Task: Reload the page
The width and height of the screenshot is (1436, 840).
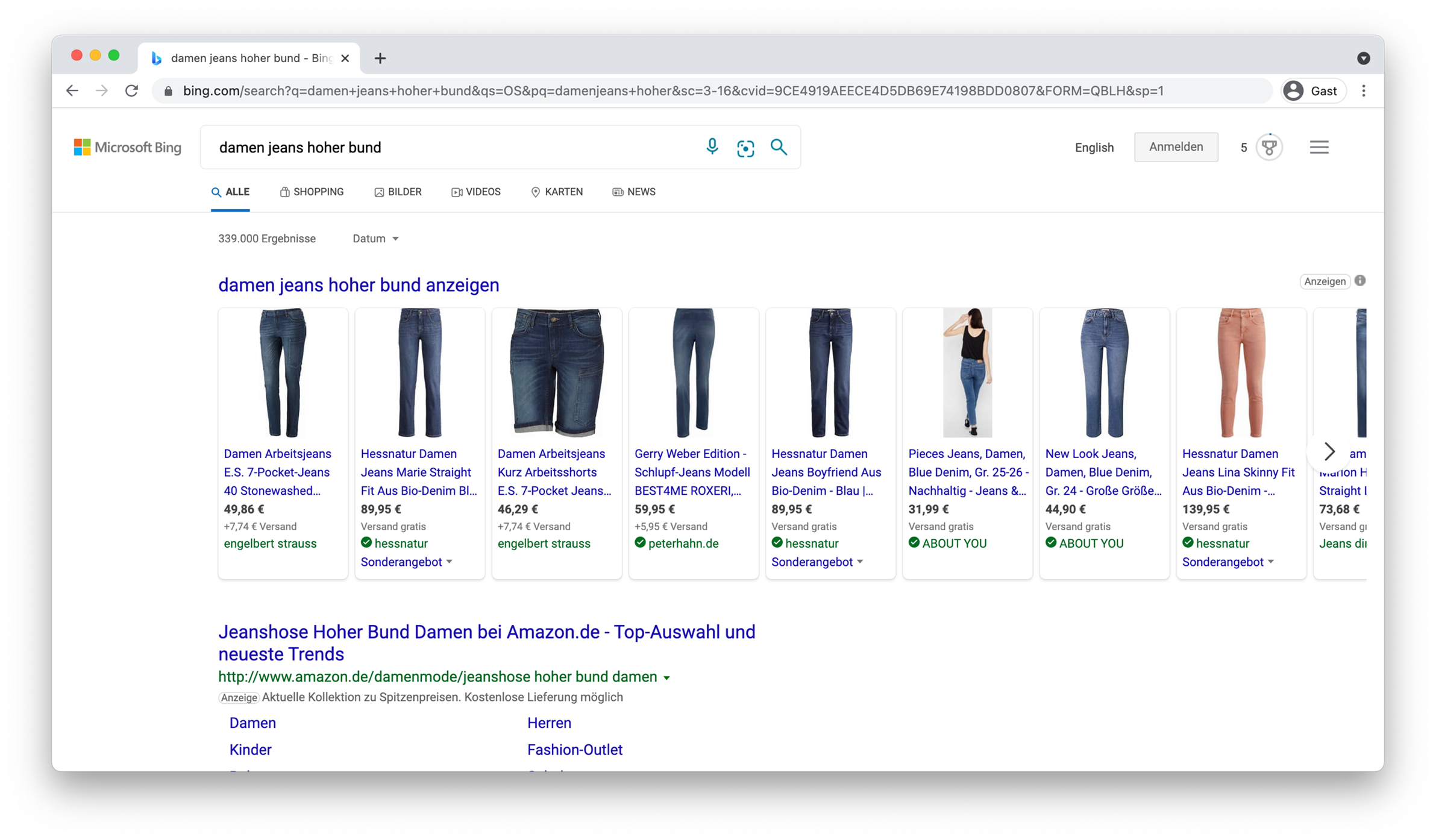Action: (x=131, y=91)
